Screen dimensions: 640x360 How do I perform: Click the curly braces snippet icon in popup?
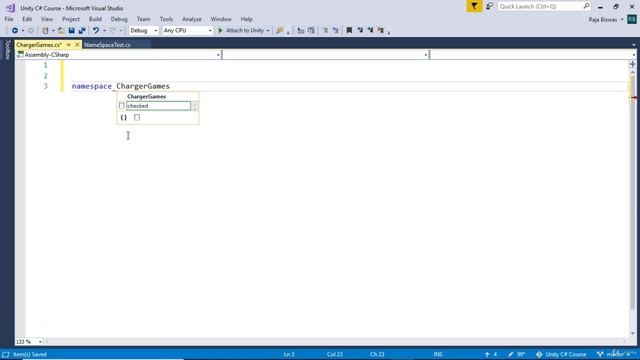[x=124, y=118]
